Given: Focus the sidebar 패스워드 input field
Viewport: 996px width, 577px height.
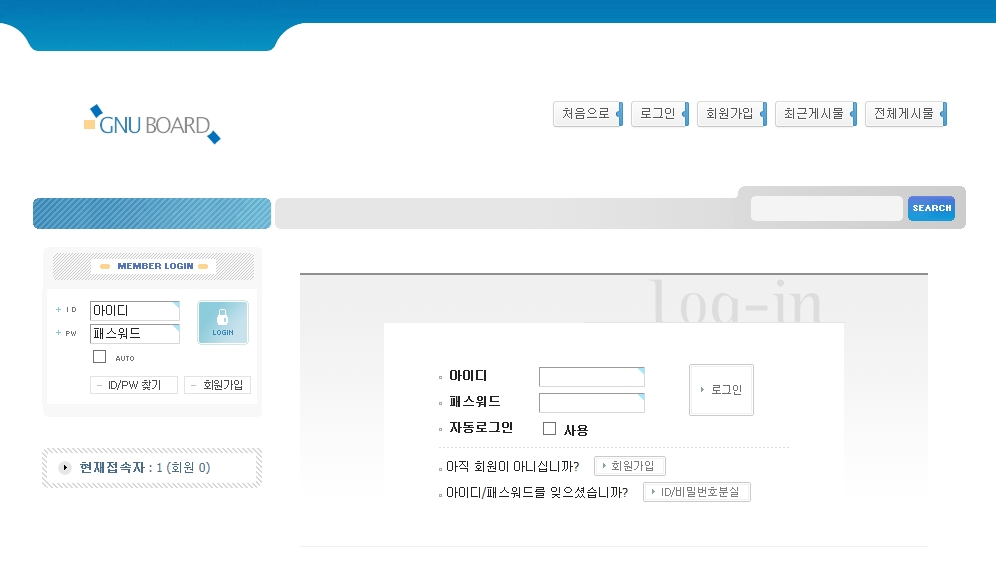Looking at the screenshot, I should (x=134, y=334).
